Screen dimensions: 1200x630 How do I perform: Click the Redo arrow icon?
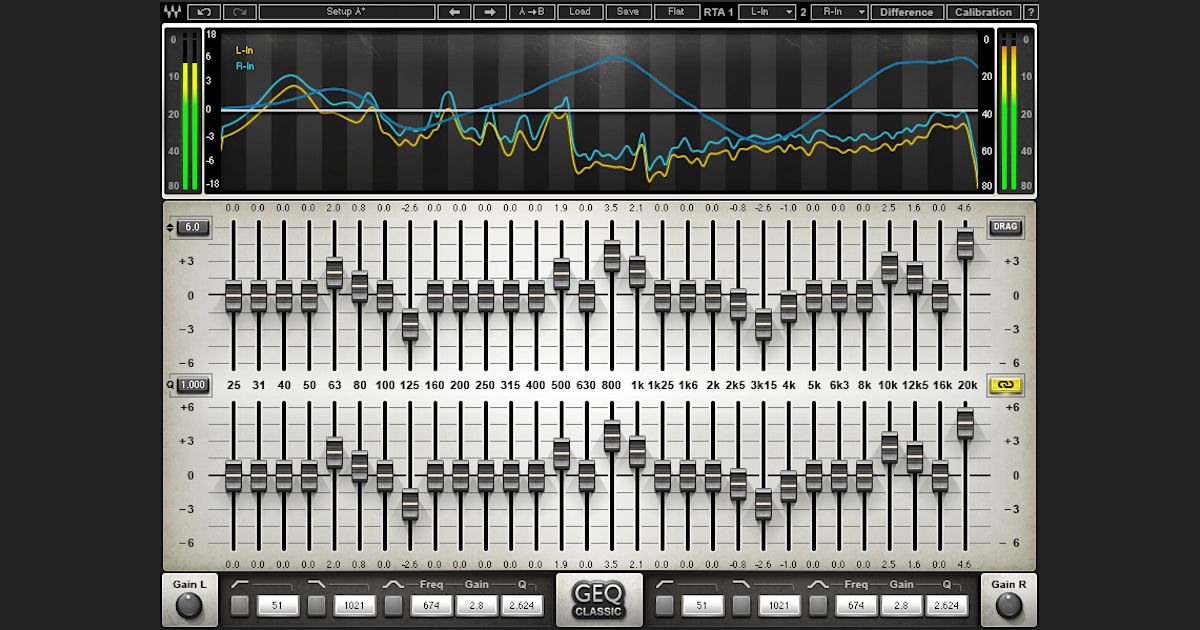[240, 11]
